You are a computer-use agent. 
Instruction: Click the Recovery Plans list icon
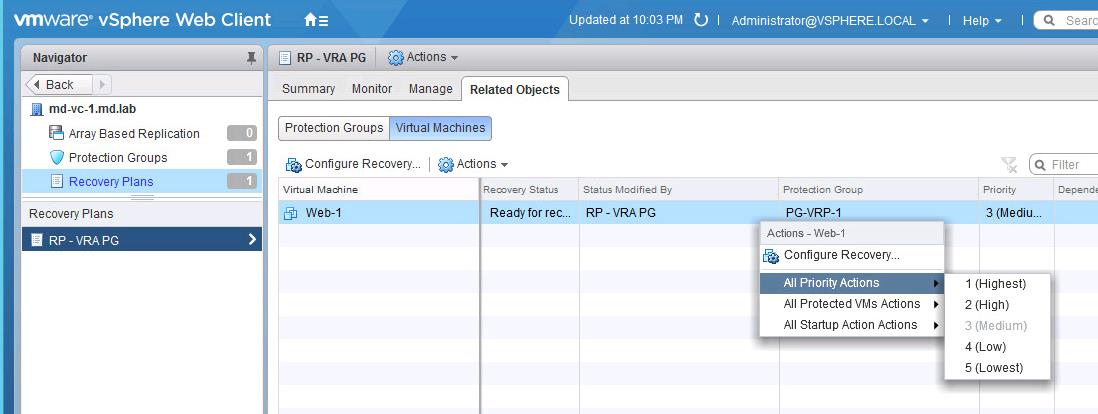[x=57, y=181]
